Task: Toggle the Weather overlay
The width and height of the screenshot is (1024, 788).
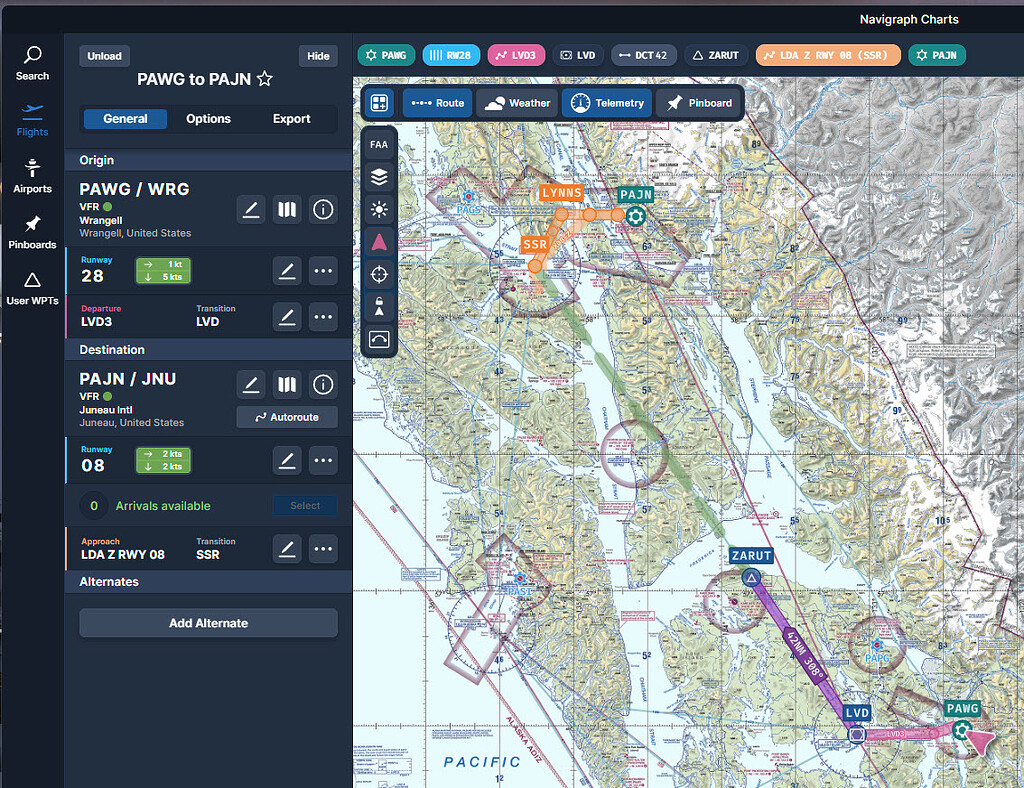Action: click(517, 103)
